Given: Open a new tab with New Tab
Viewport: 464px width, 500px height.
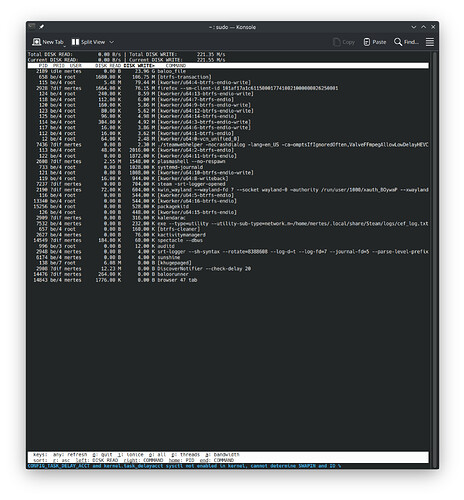Looking at the screenshot, I should coord(48,42).
